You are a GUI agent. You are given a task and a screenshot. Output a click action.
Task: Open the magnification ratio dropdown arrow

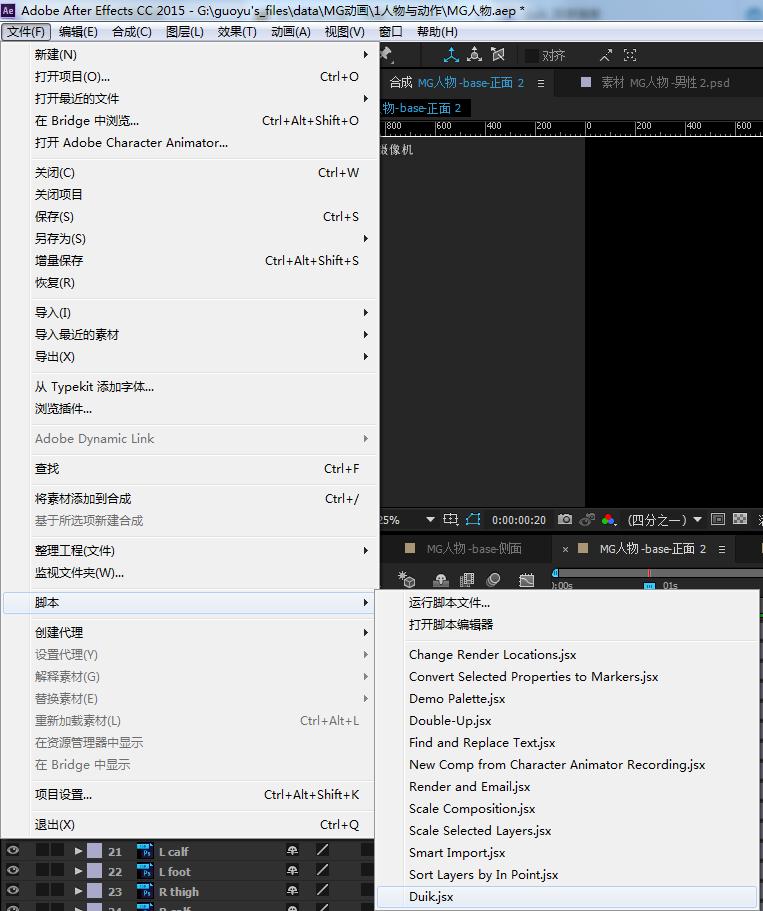pyautogui.click(x=430, y=519)
